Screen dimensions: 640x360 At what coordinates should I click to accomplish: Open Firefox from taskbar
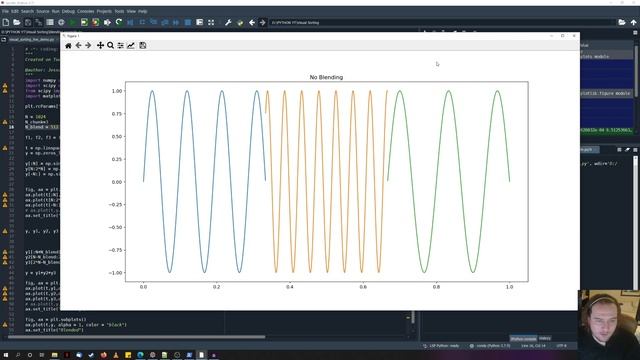coord(103,355)
